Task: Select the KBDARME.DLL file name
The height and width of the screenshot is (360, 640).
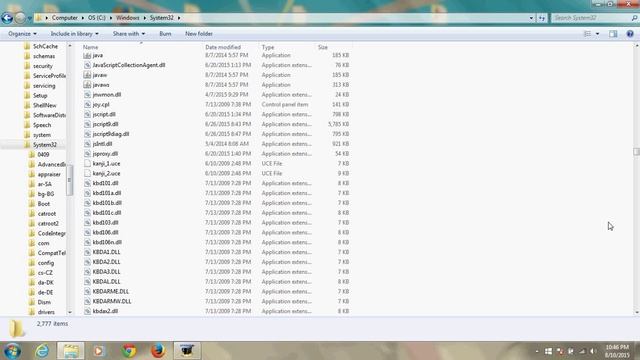Action: pyautogui.click(x=111, y=291)
